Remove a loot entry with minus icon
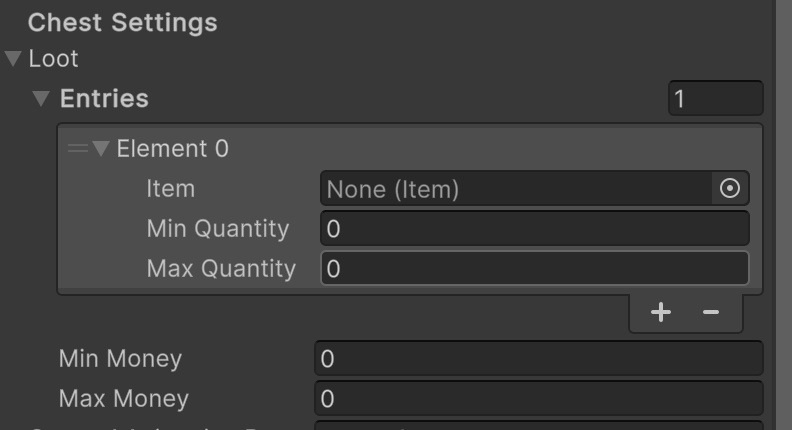This screenshot has height=430, width=792. 711,313
